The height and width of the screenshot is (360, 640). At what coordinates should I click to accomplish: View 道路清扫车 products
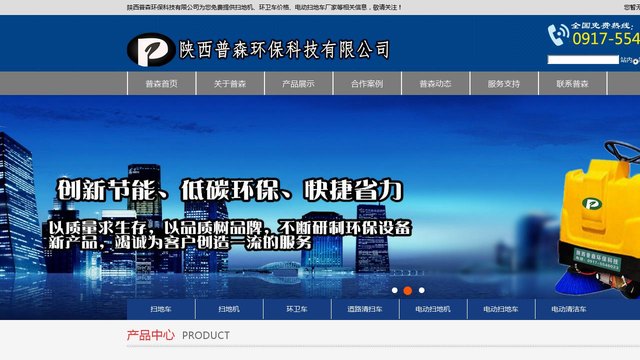click(365, 309)
